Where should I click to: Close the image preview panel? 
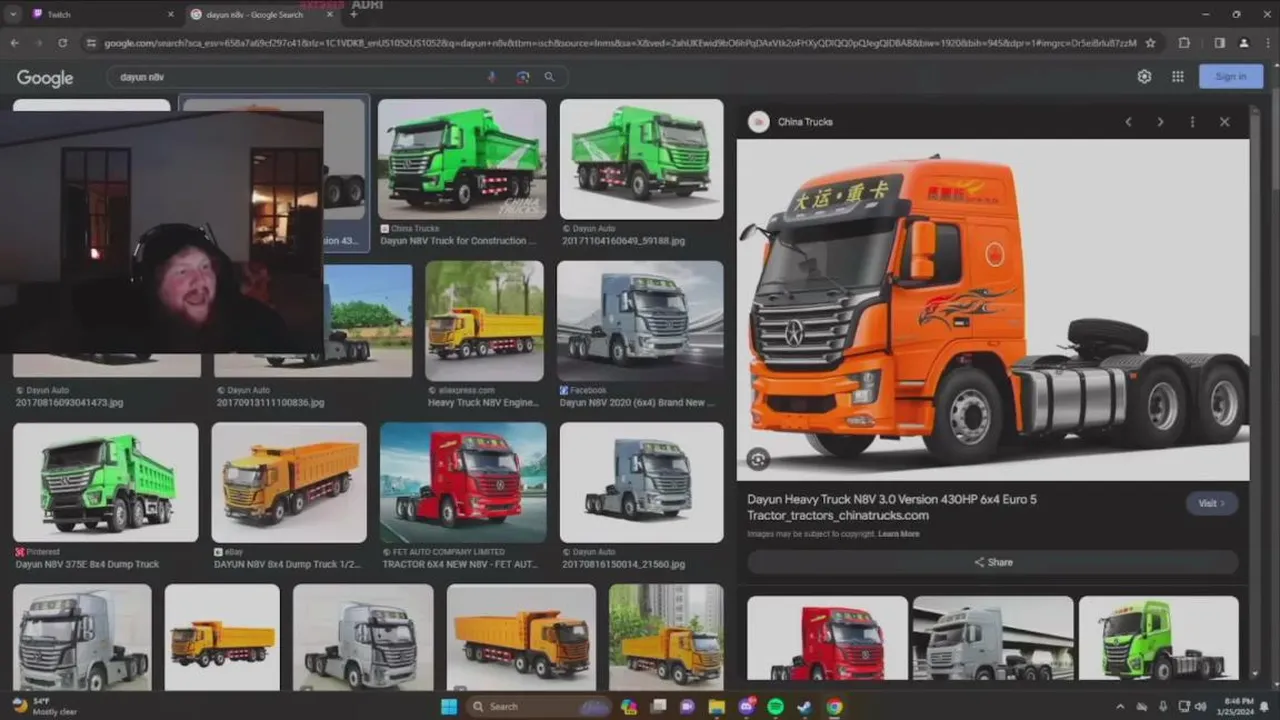pyautogui.click(x=1224, y=122)
